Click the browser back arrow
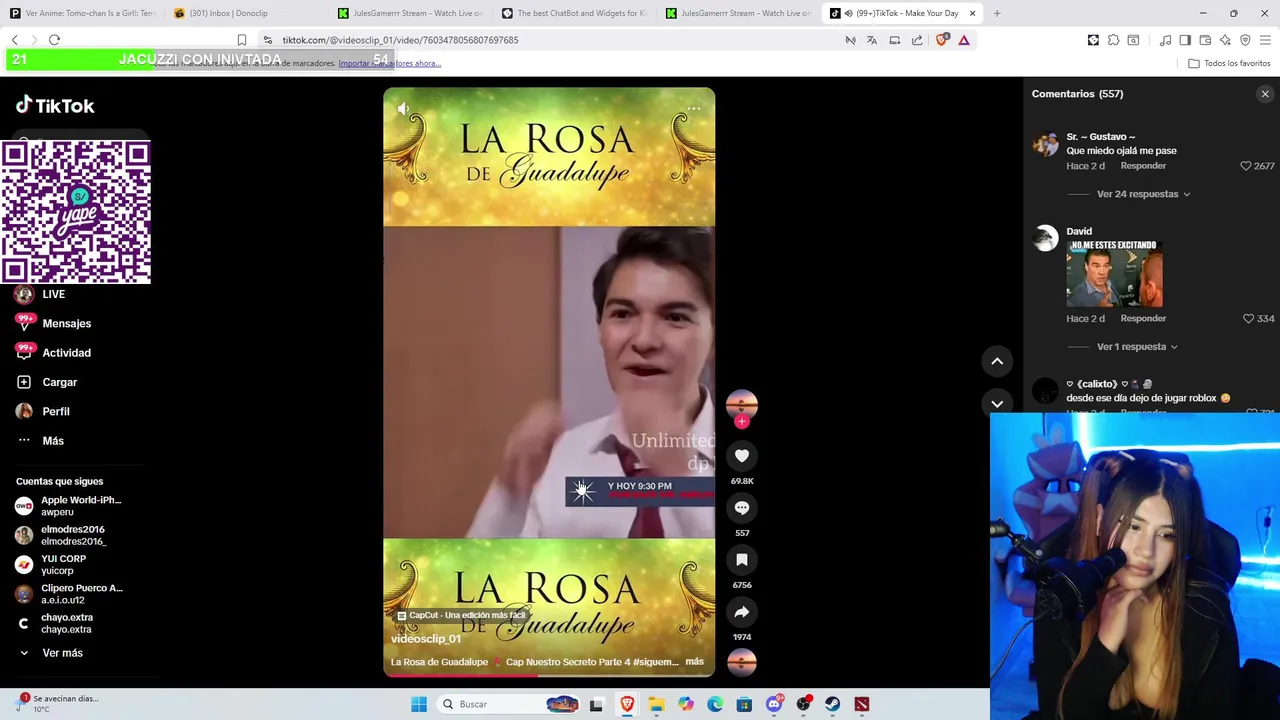Viewport: 1280px width, 720px height. point(15,40)
